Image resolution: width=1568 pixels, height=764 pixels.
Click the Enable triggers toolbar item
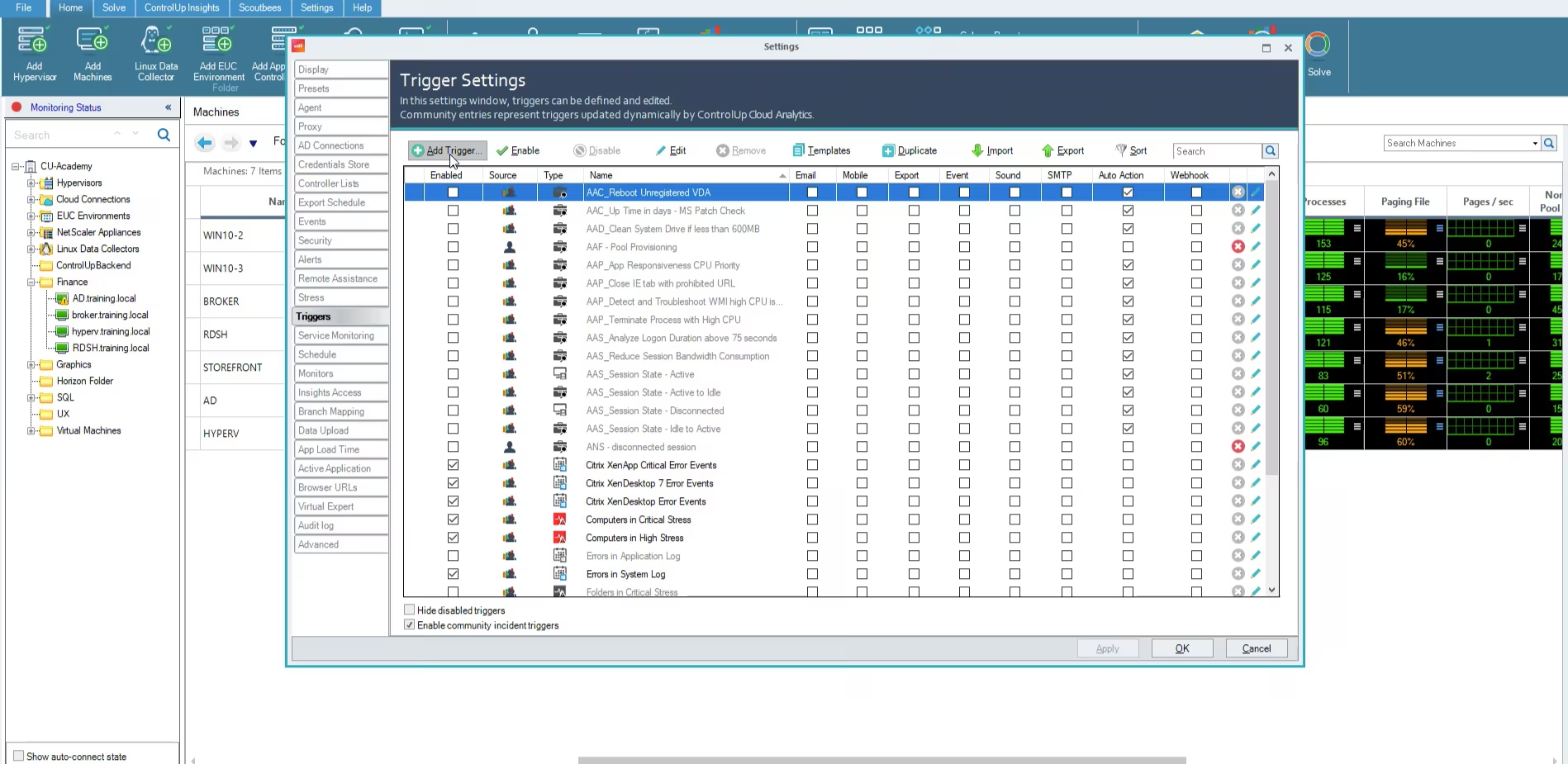point(518,150)
